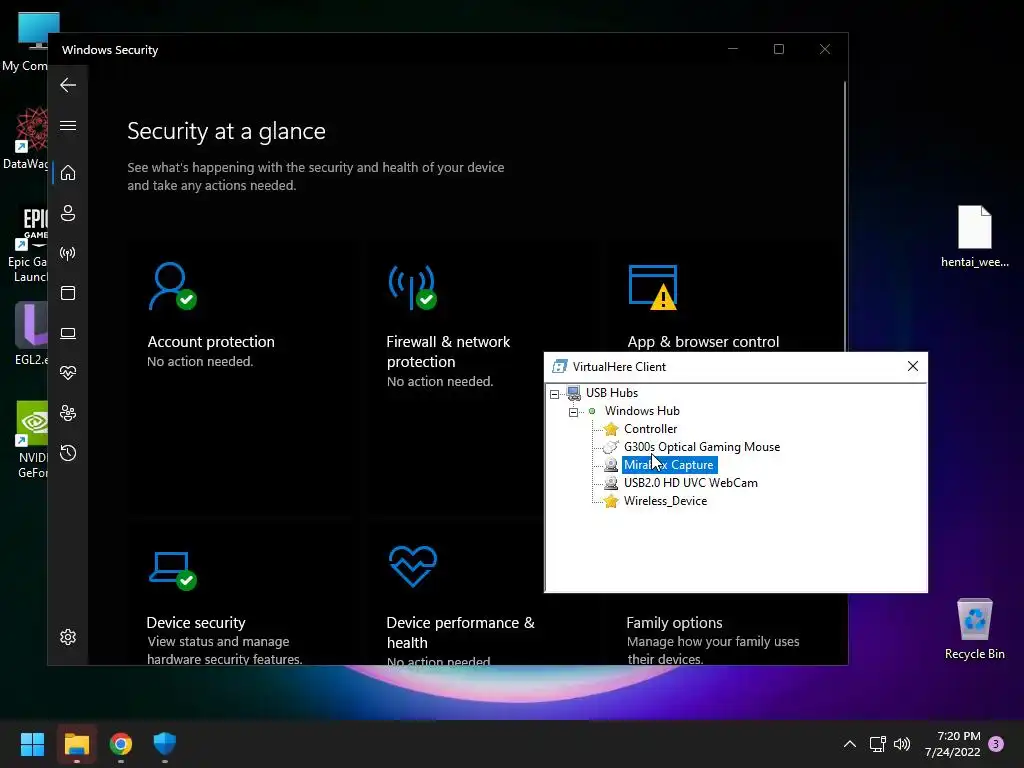Select Wireless_Device in VirtualHere tree

[665, 501]
